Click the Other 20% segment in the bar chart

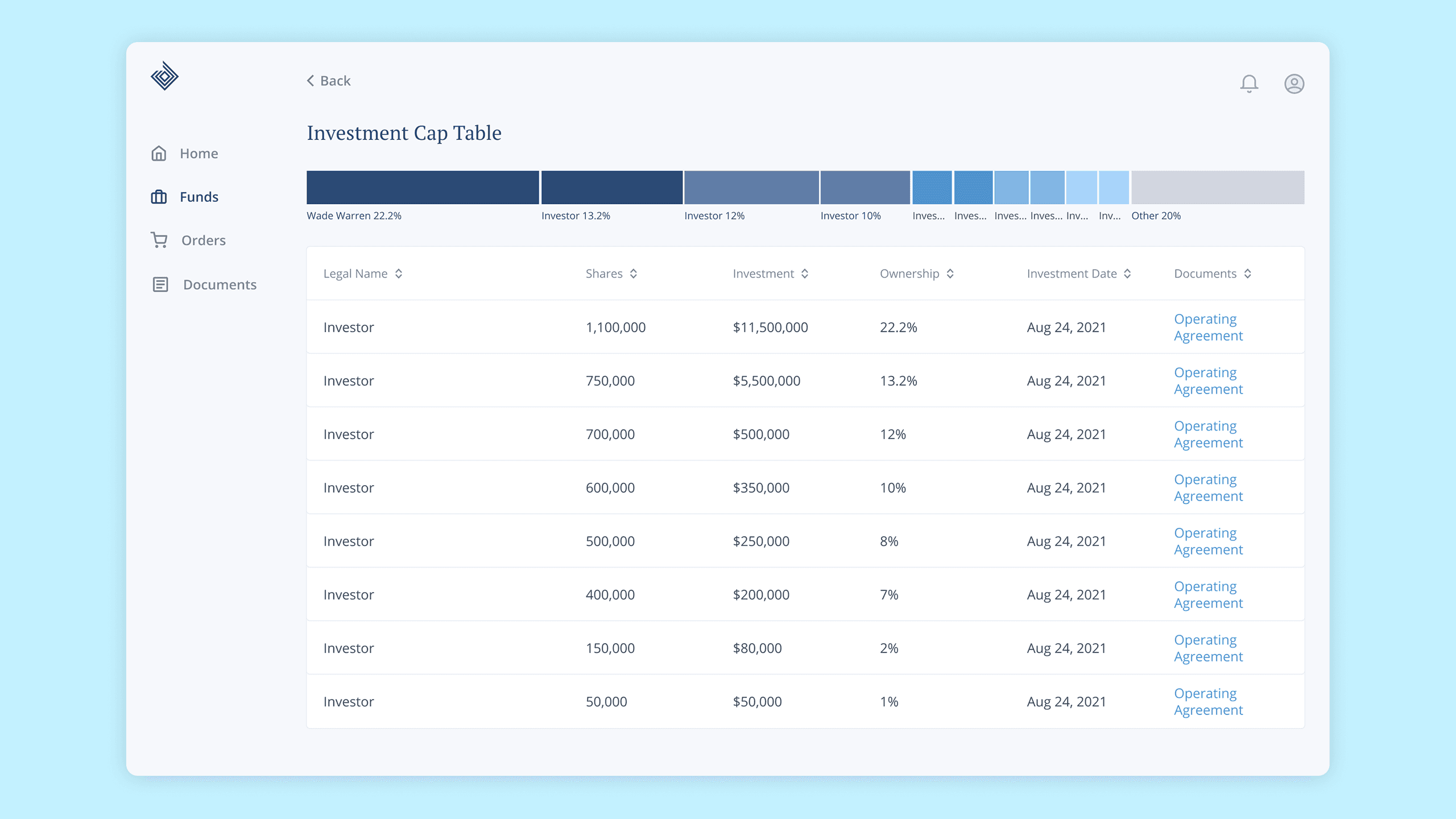coord(1217,187)
